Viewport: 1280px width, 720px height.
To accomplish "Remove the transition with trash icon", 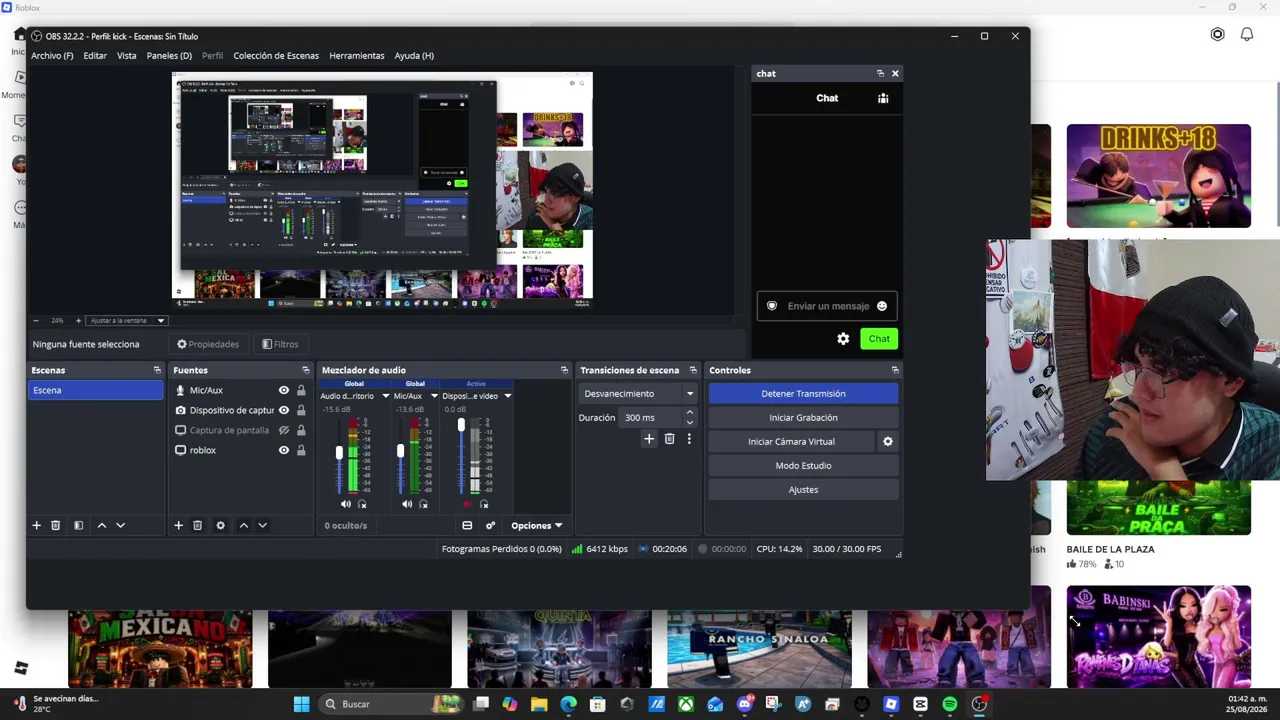I will pos(669,438).
